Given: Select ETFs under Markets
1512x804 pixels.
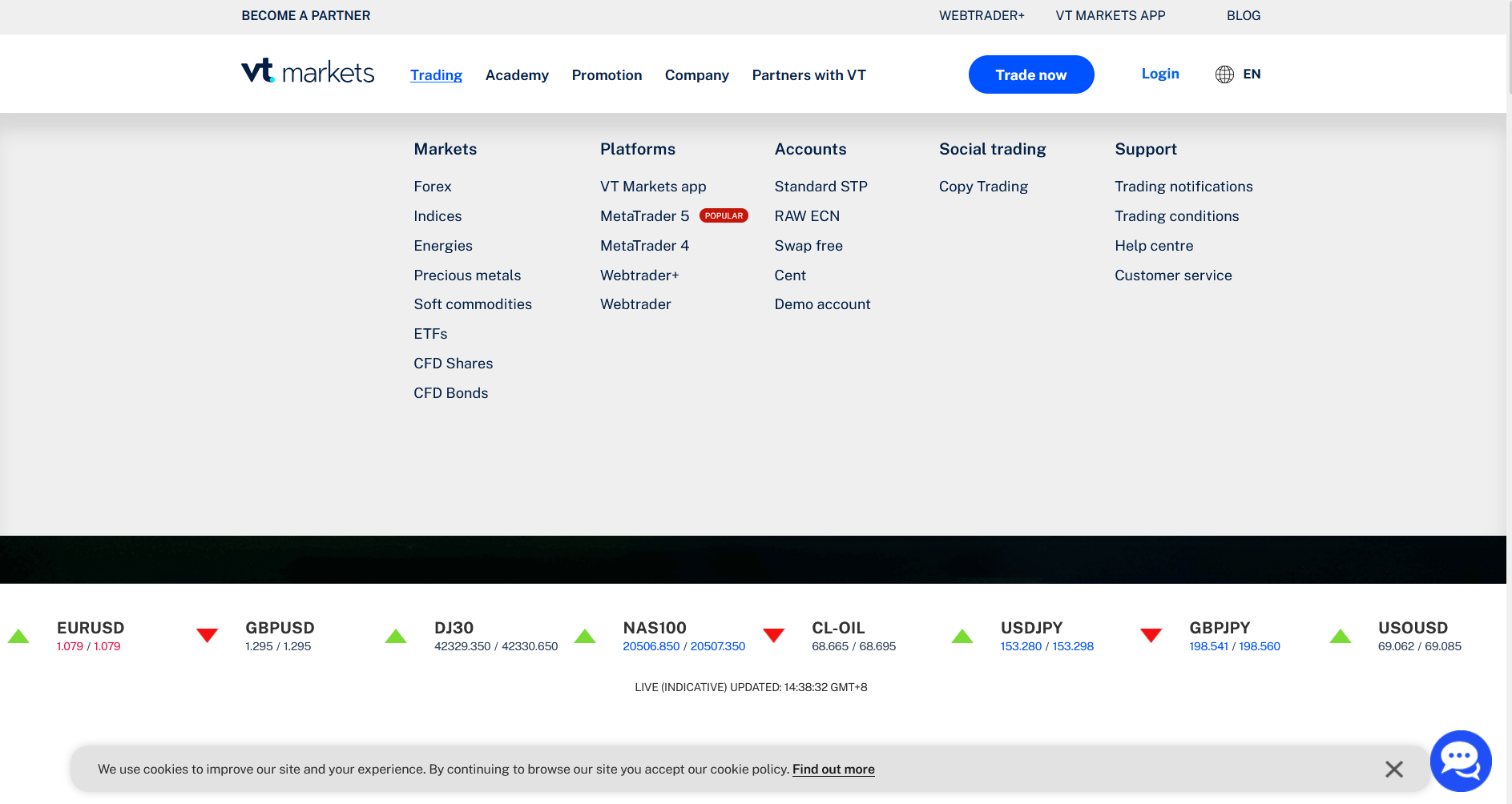Looking at the screenshot, I should click(430, 334).
